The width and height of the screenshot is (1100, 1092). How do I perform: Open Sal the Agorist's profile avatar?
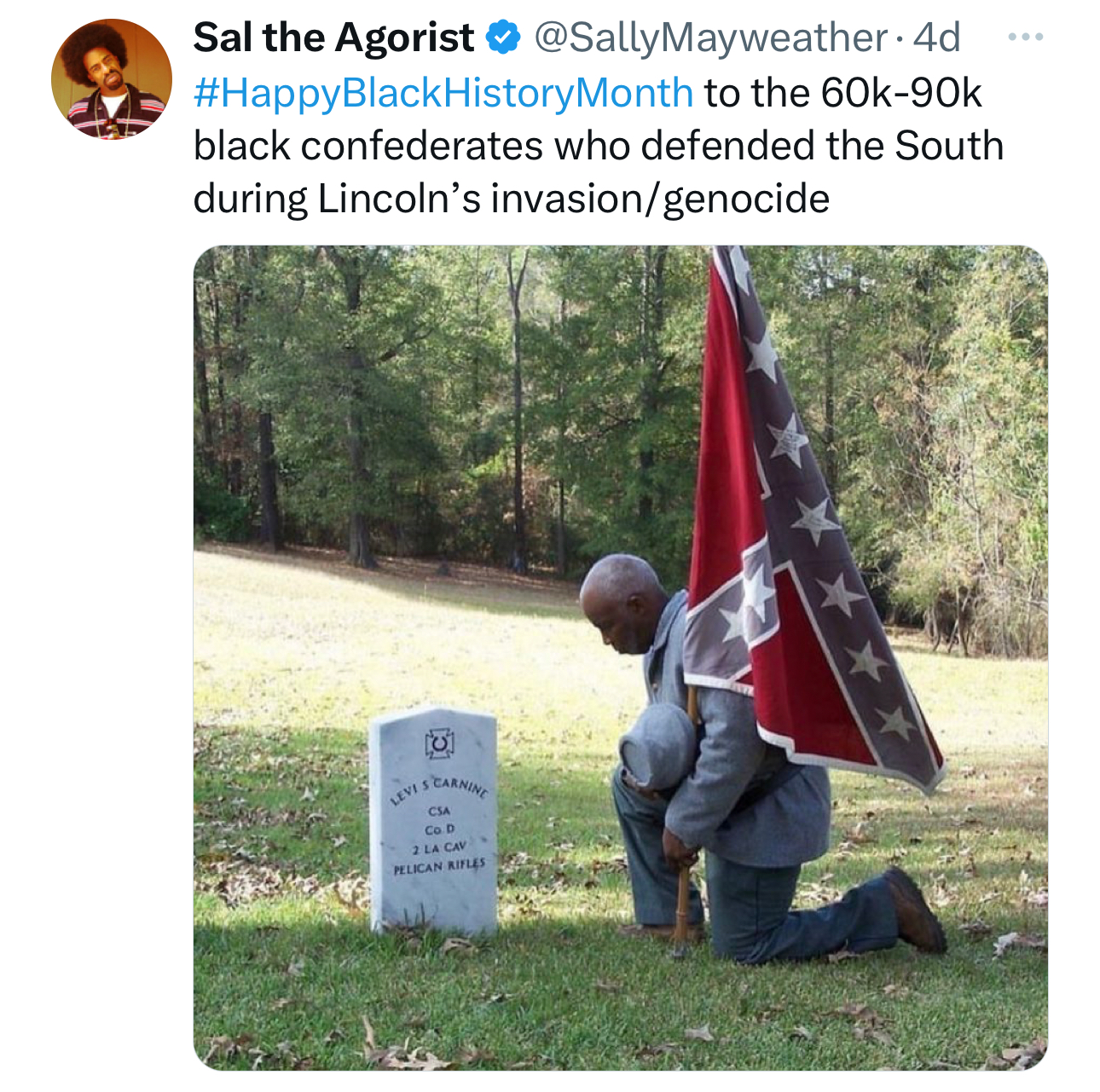click(111, 78)
